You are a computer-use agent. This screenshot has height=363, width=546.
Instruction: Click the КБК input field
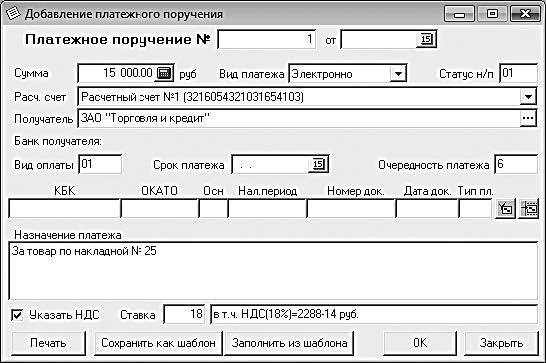[x=64, y=209]
